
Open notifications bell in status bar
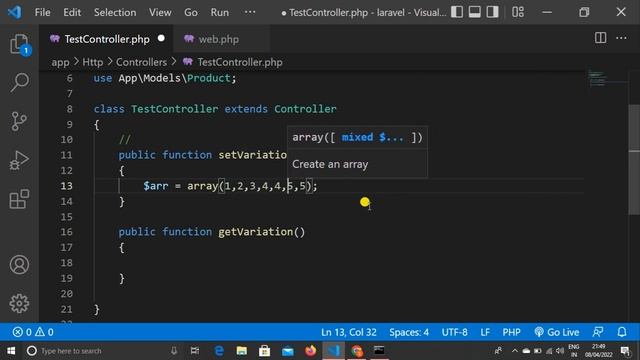pyautogui.click(x=622, y=332)
